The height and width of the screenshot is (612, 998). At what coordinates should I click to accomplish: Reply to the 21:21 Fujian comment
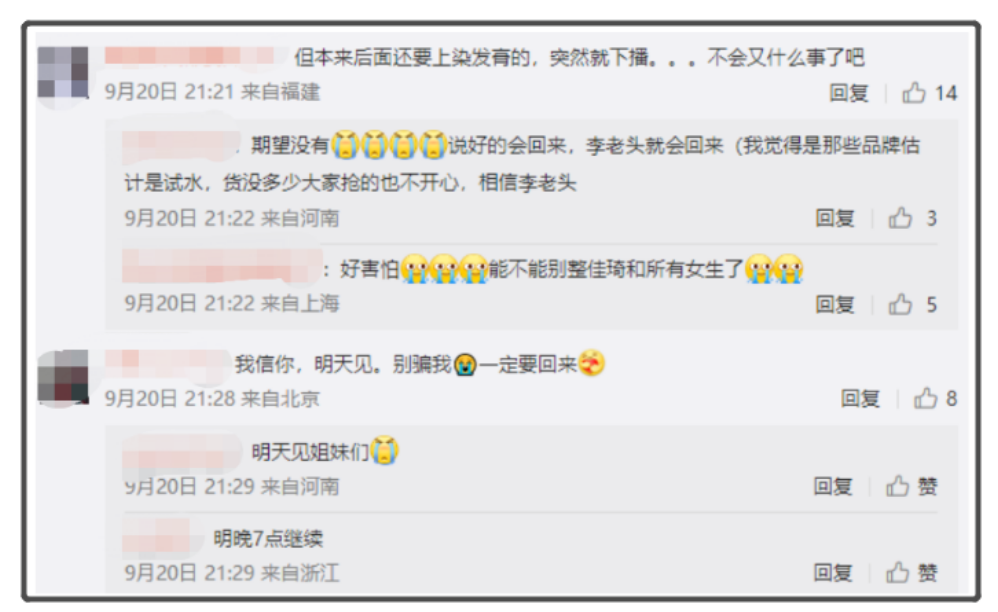point(849,93)
